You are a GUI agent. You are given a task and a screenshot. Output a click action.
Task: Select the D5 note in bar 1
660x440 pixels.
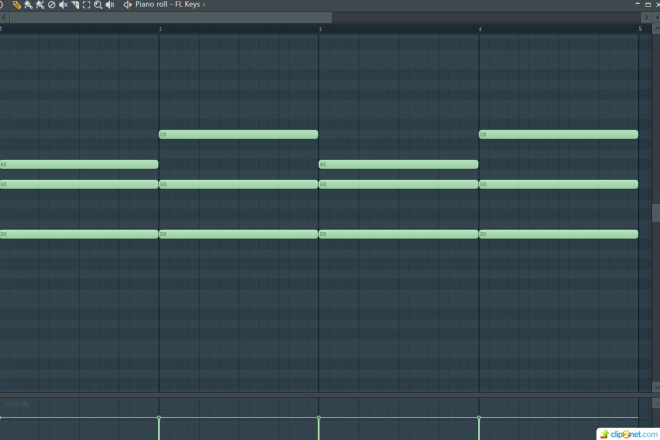click(79, 234)
